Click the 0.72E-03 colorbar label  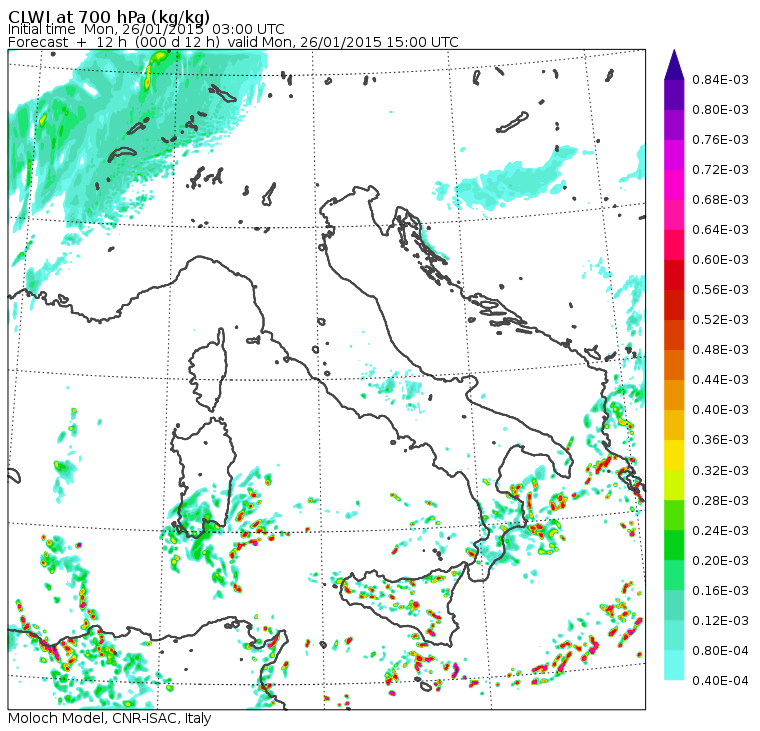tap(720, 170)
